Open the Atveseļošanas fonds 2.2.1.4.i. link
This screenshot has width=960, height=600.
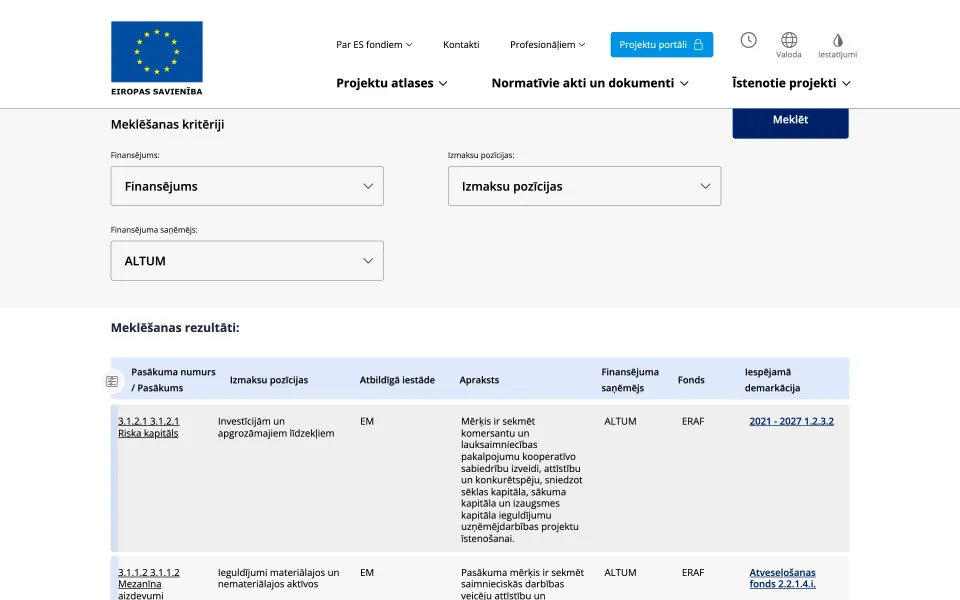pos(782,578)
